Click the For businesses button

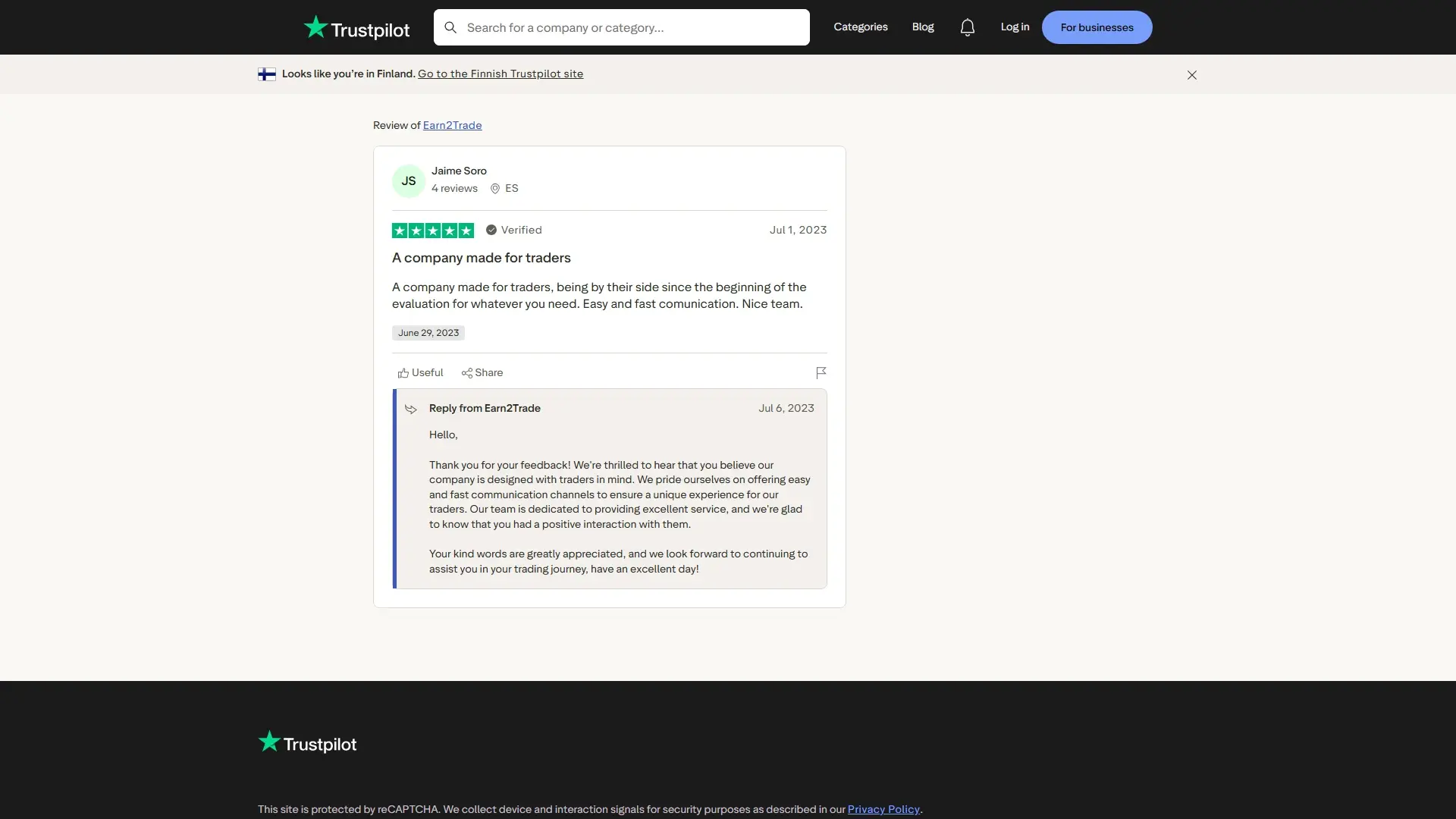click(1097, 27)
